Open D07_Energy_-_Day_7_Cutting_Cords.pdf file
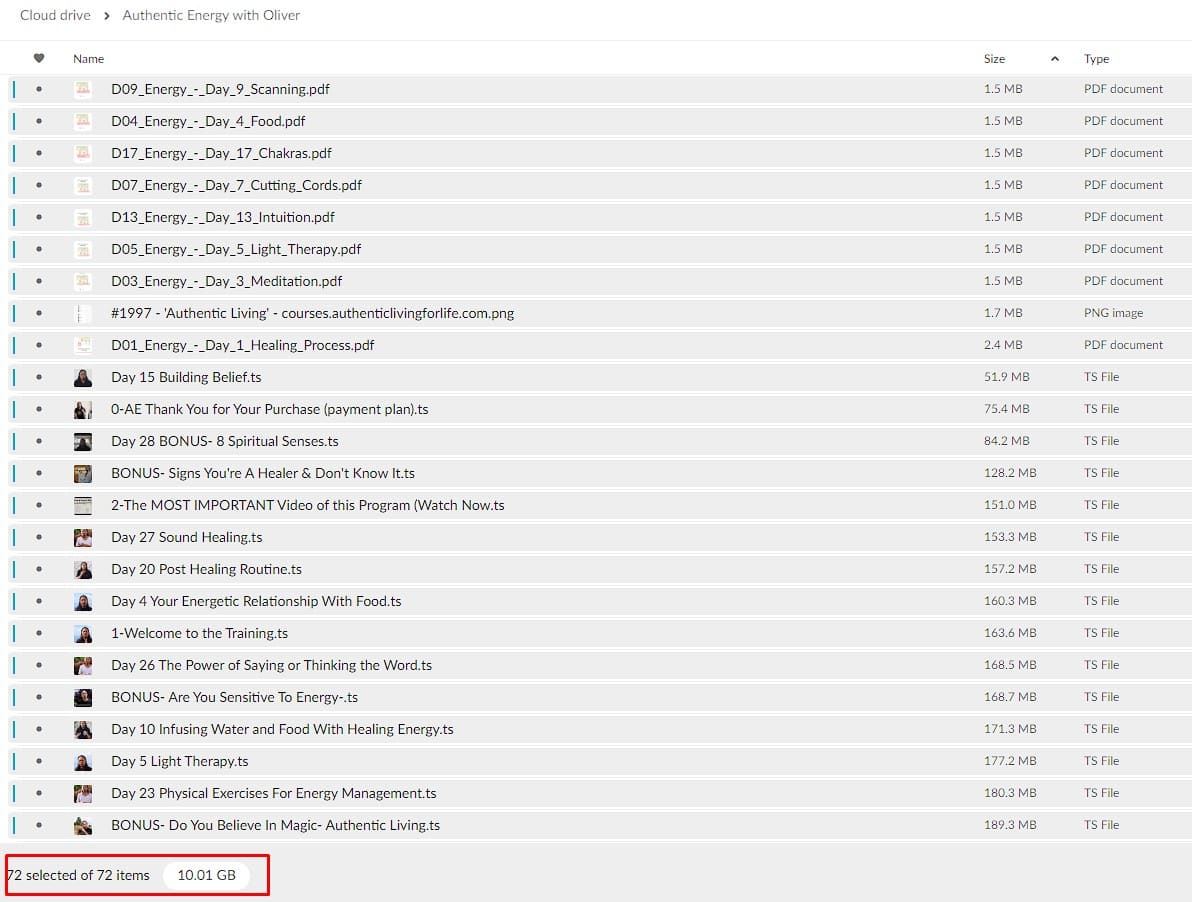The height and width of the screenshot is (902, 1192). [236, 185]
